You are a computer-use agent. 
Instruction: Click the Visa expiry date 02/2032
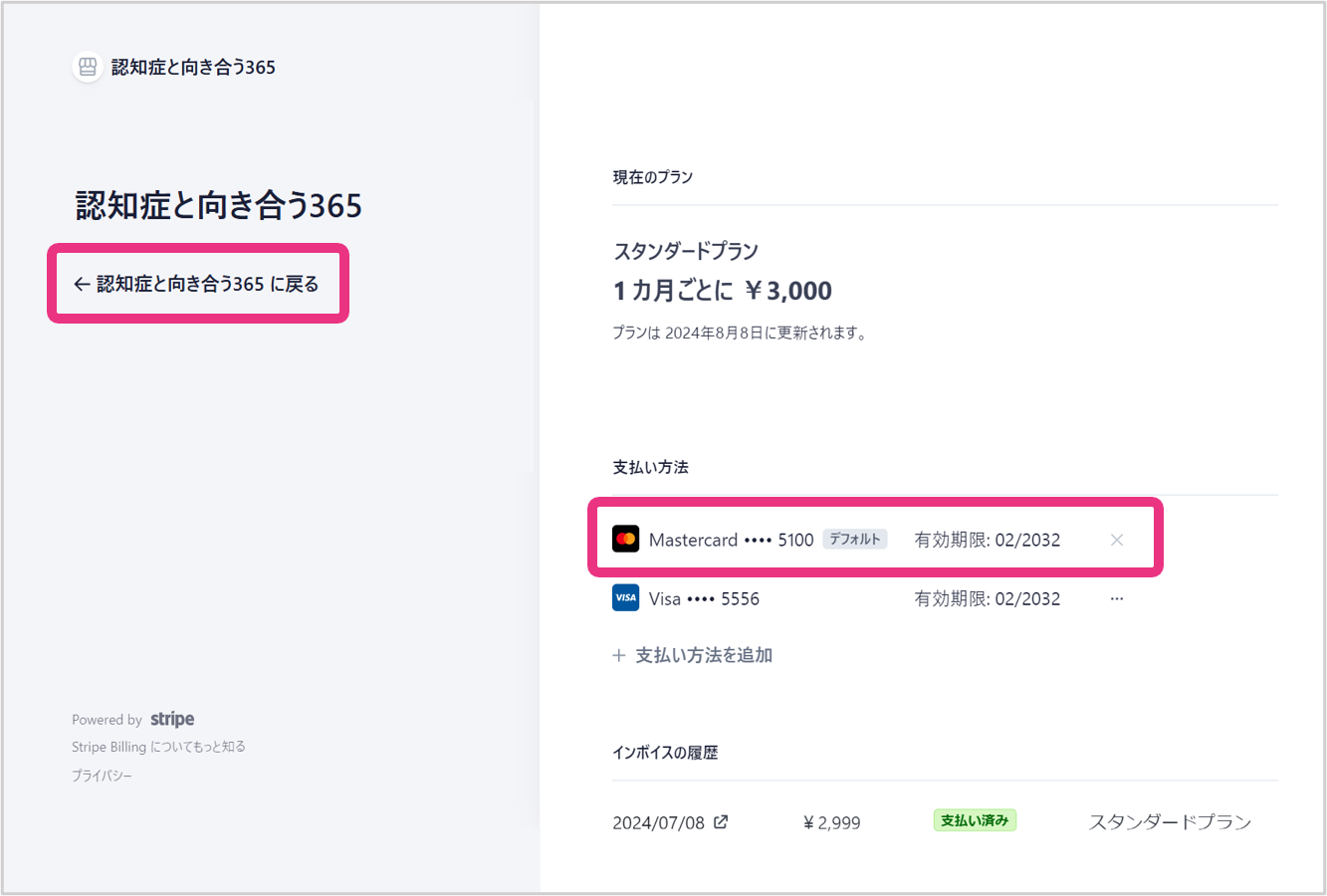(x=1026, y=598)
